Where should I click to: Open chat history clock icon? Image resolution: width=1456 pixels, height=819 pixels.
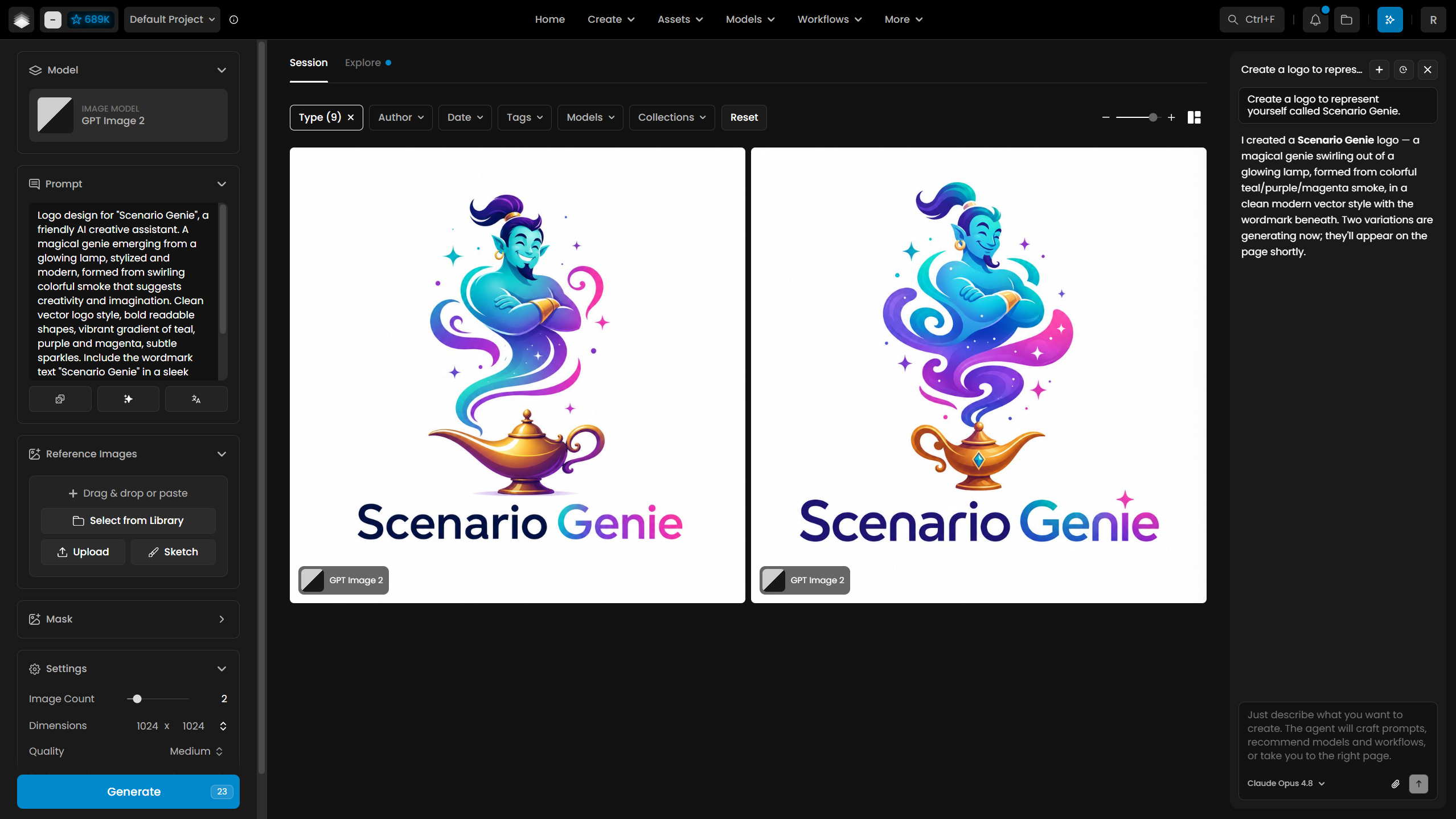pyautogui.click(x=1403, y=69)
